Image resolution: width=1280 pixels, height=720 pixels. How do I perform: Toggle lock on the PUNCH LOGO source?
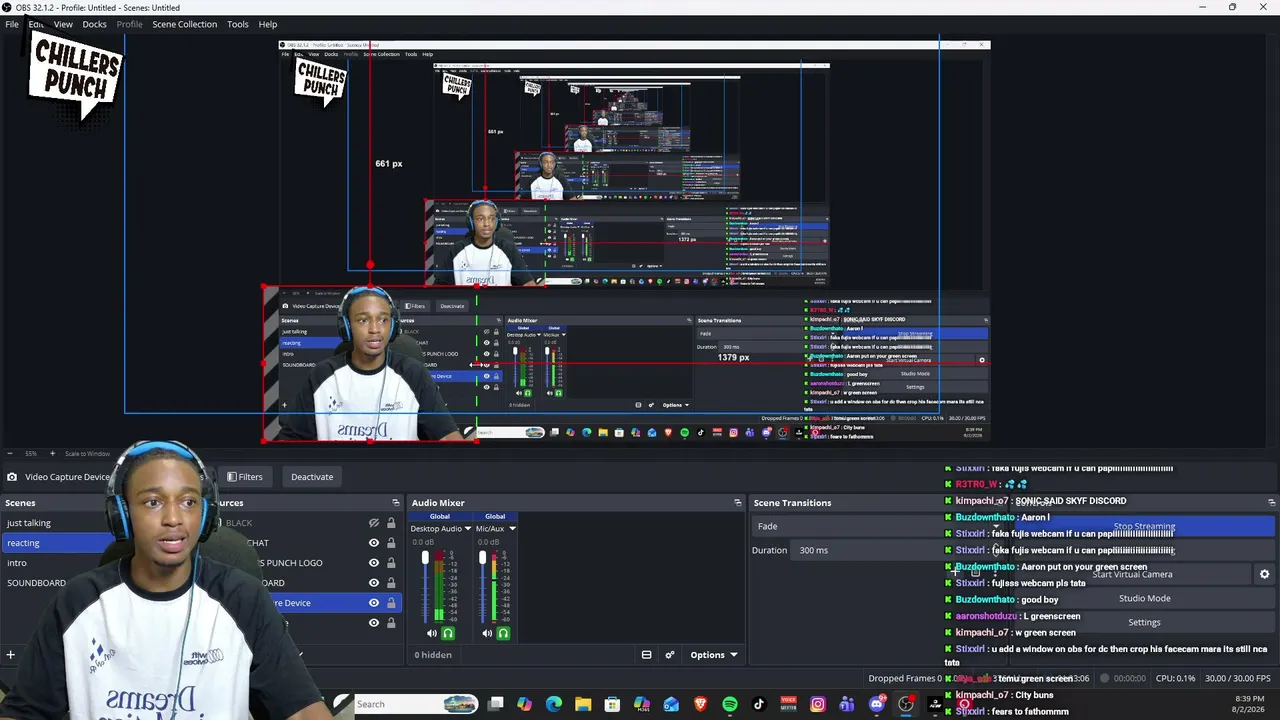point(391,563)
